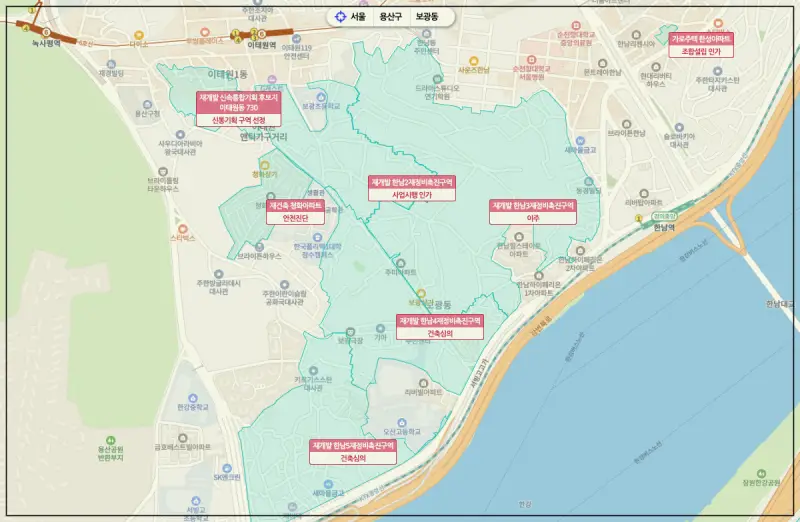The image size is (800, 522).
Task: Click the 용산구청 office icon
Action: 147,105
